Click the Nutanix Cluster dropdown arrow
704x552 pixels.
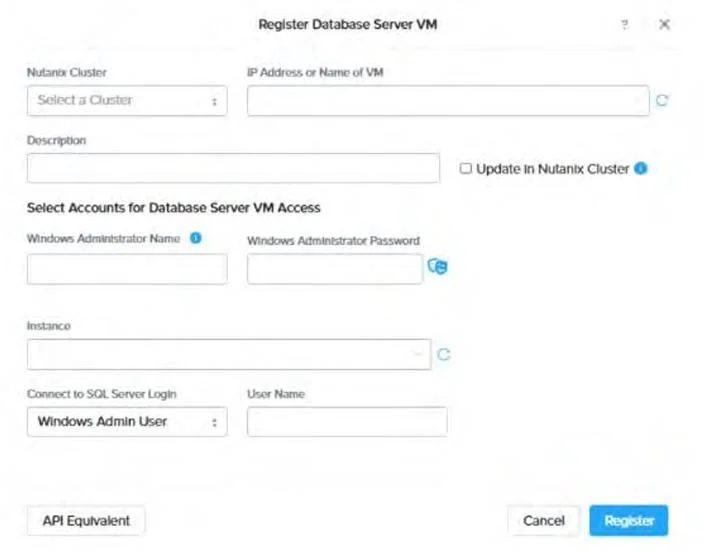click(x=215, y=102)
